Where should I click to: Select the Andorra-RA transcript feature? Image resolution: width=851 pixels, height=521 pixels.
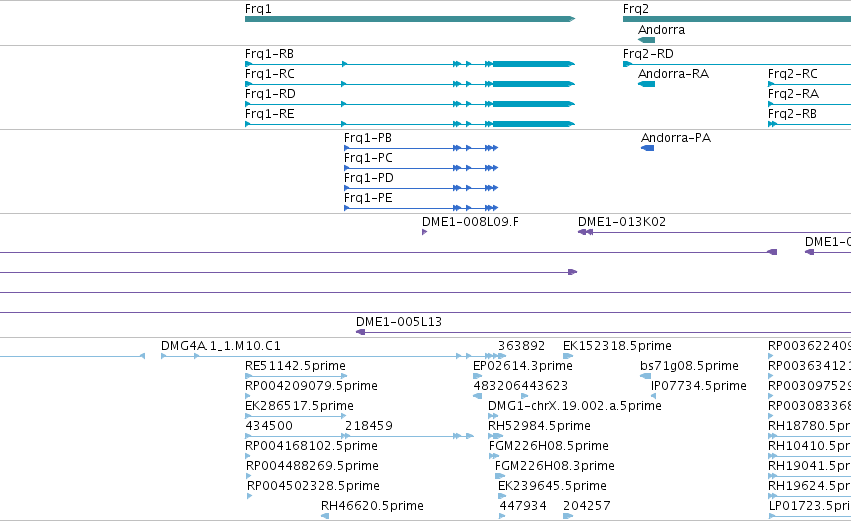(x=646, y=84)
